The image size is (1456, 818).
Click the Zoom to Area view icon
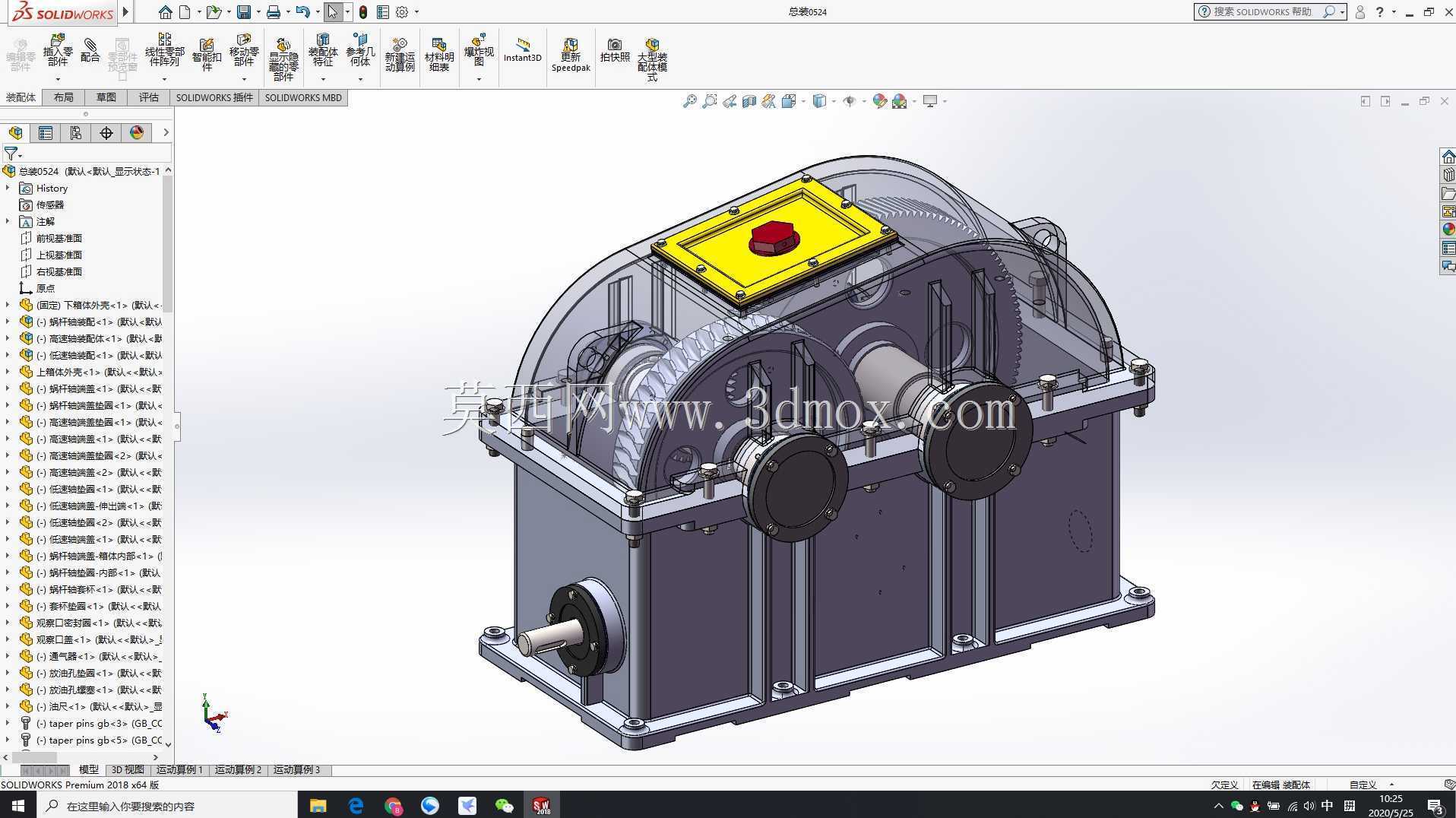pyautogui.click(x=709, y=101)
